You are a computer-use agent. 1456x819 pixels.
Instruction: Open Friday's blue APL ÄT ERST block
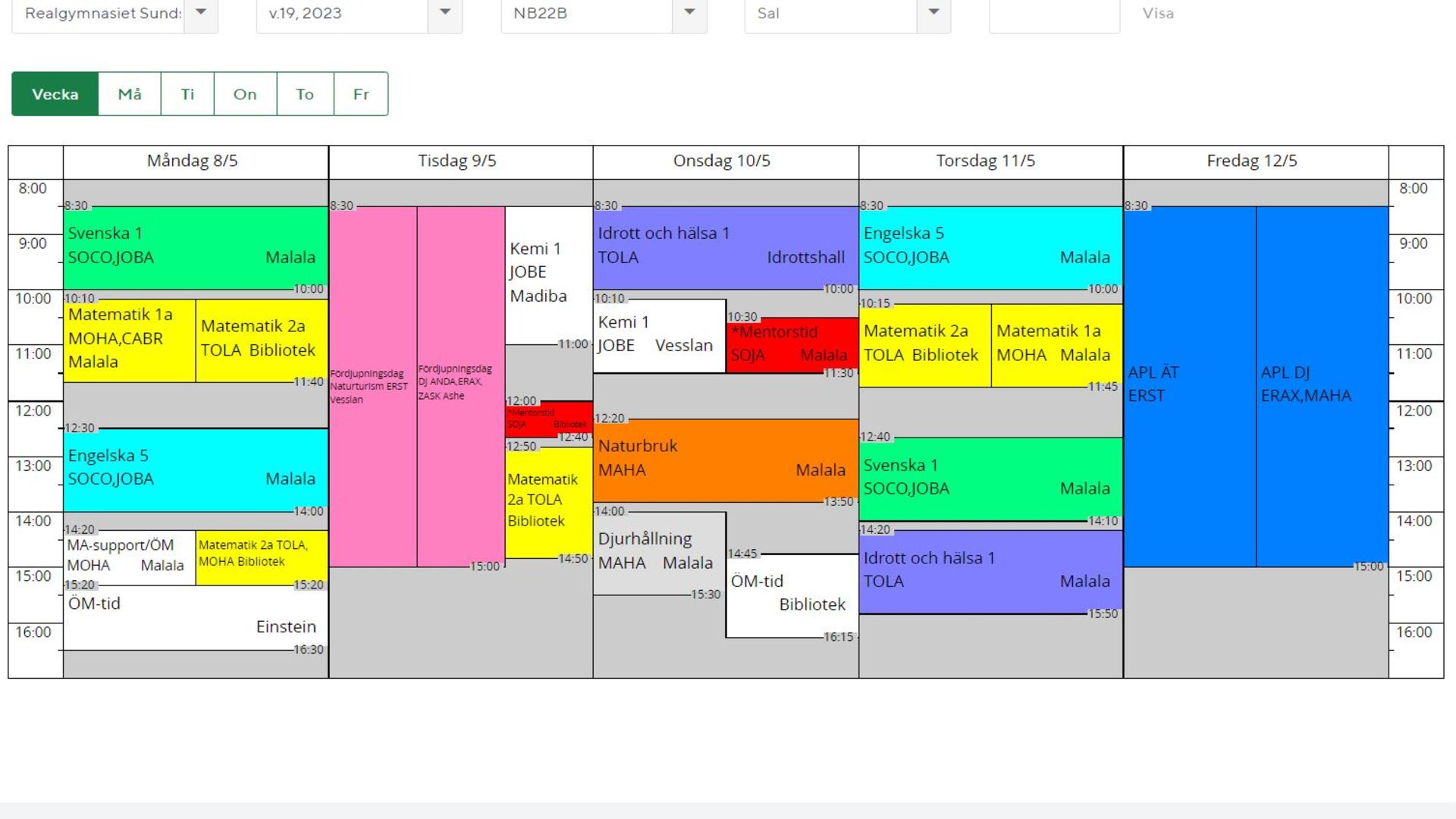(x=1190, y=386)
